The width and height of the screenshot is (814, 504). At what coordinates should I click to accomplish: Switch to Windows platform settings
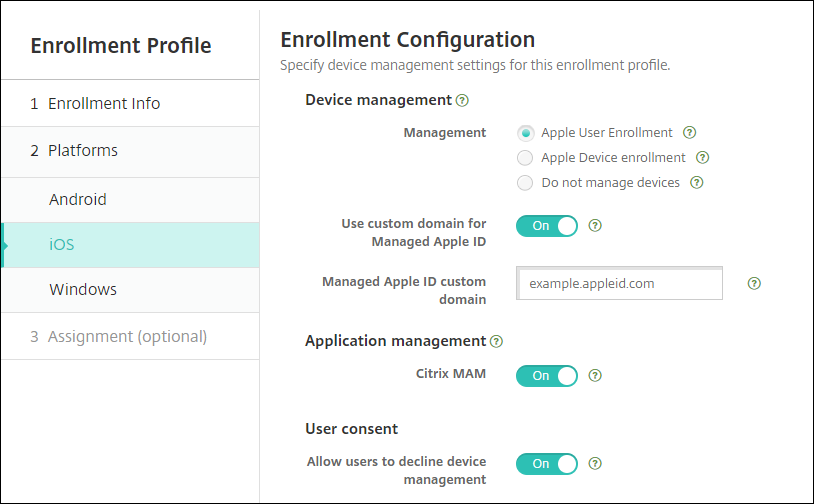pos(83,289)
